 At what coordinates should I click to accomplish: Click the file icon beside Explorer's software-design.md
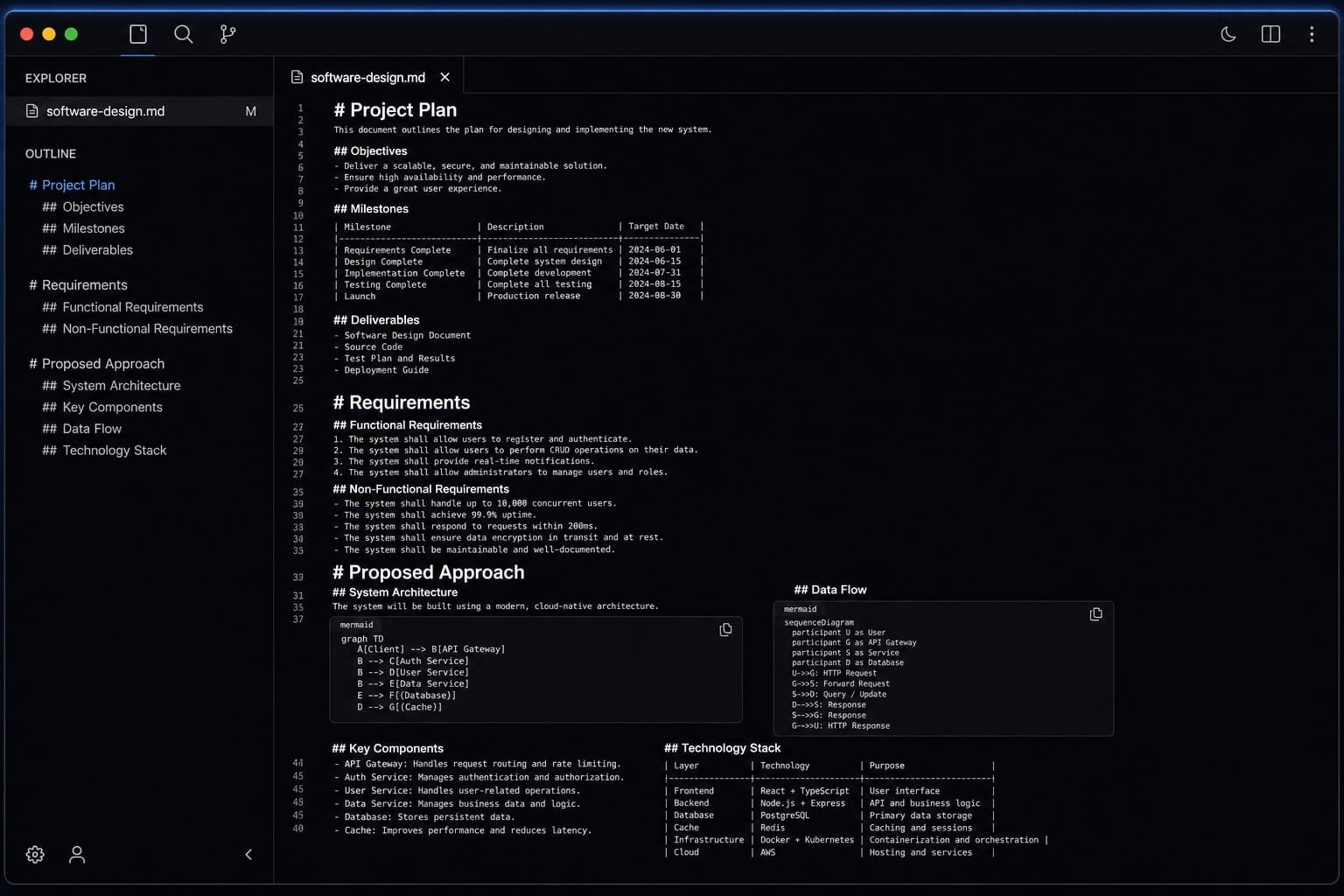(x=32, y=111)
